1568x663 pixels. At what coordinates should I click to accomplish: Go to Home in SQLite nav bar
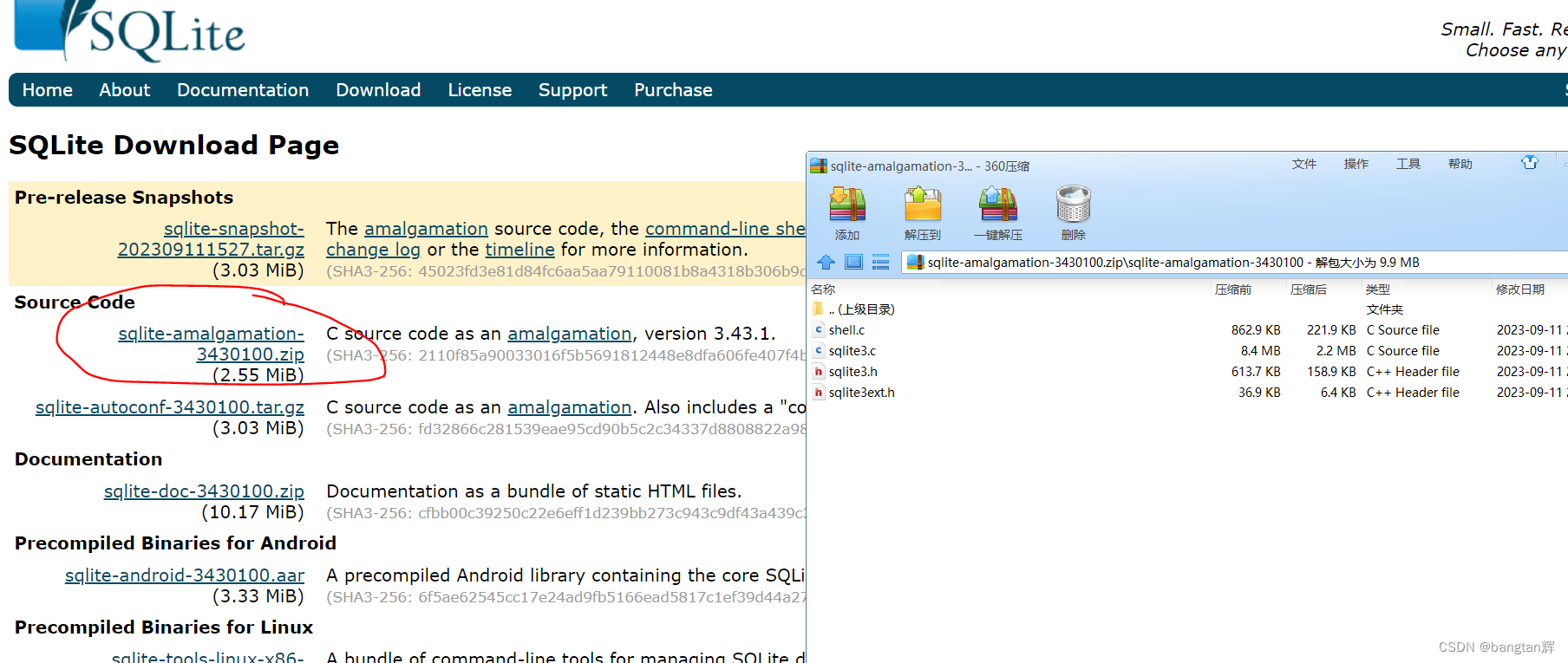(48, 90)
